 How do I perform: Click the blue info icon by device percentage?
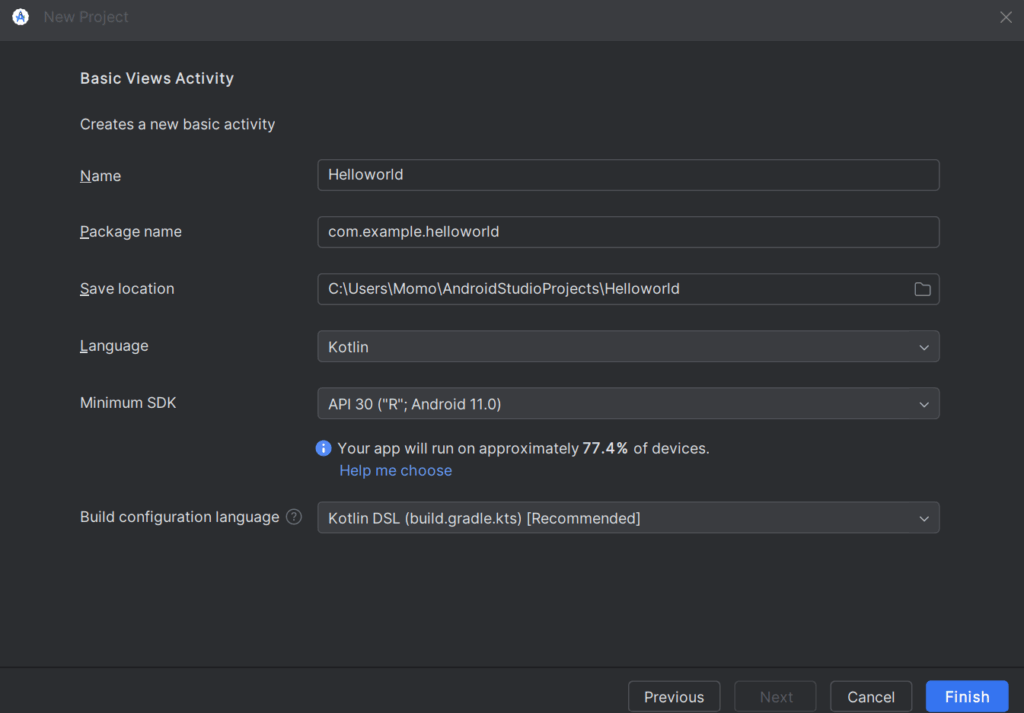[324, 448]
